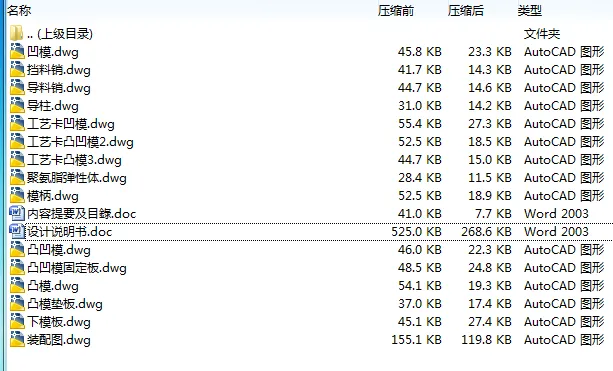Image resolution: width=613 pixels, height=371 pixels.
Task: Click the 45.8 KB original size value
Action: point(420,52)
